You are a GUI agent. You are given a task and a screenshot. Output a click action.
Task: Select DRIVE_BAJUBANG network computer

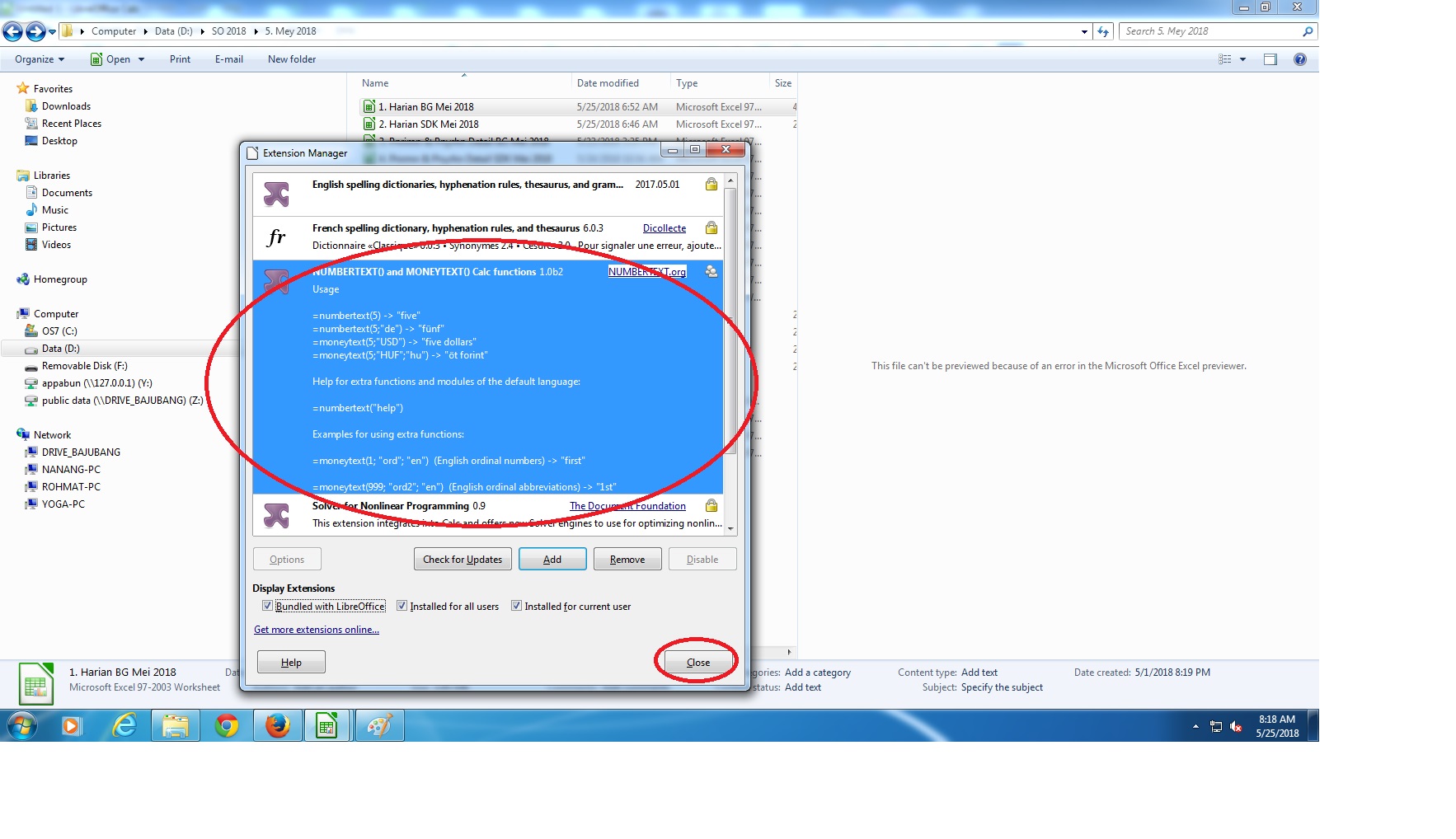pyautogui.click(x=81, y=452)
